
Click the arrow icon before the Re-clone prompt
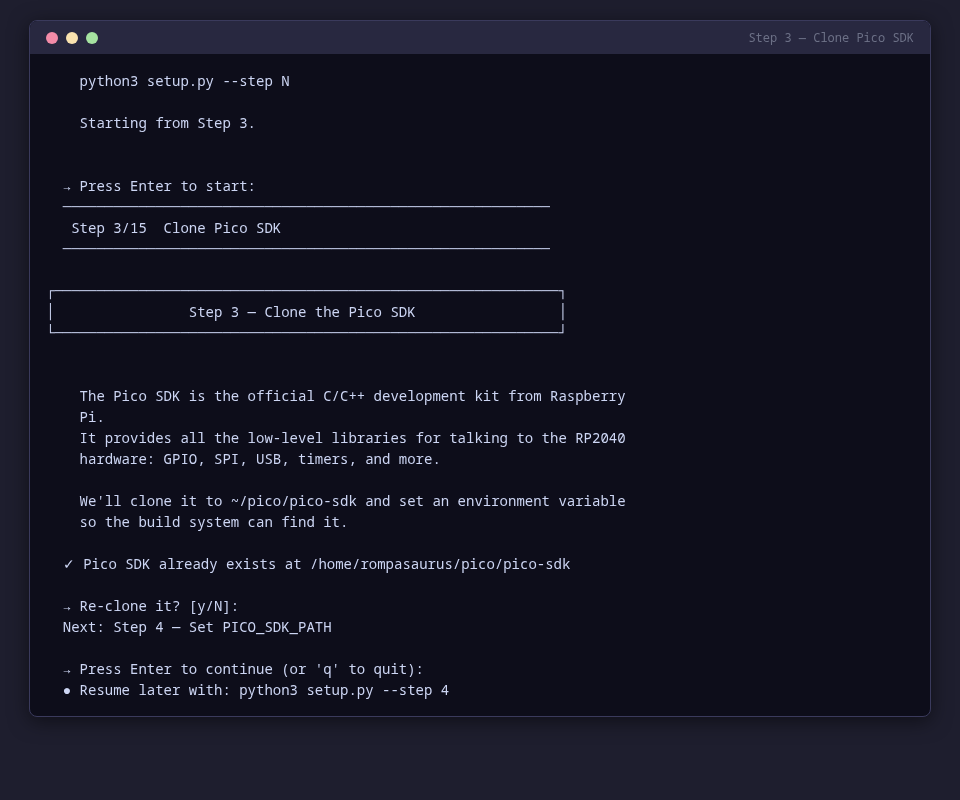(67, 606)
